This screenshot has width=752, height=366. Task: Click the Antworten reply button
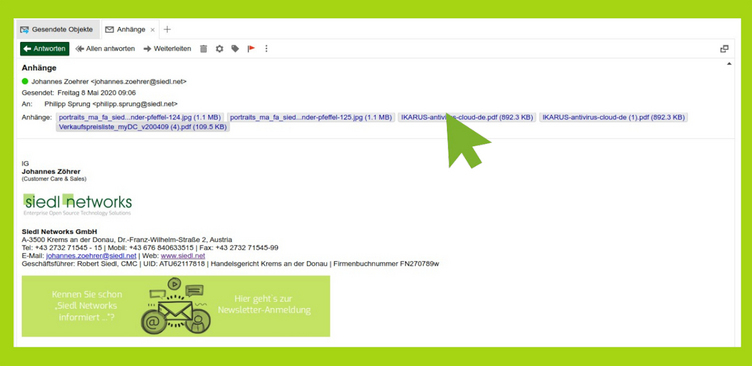[45, 48]
